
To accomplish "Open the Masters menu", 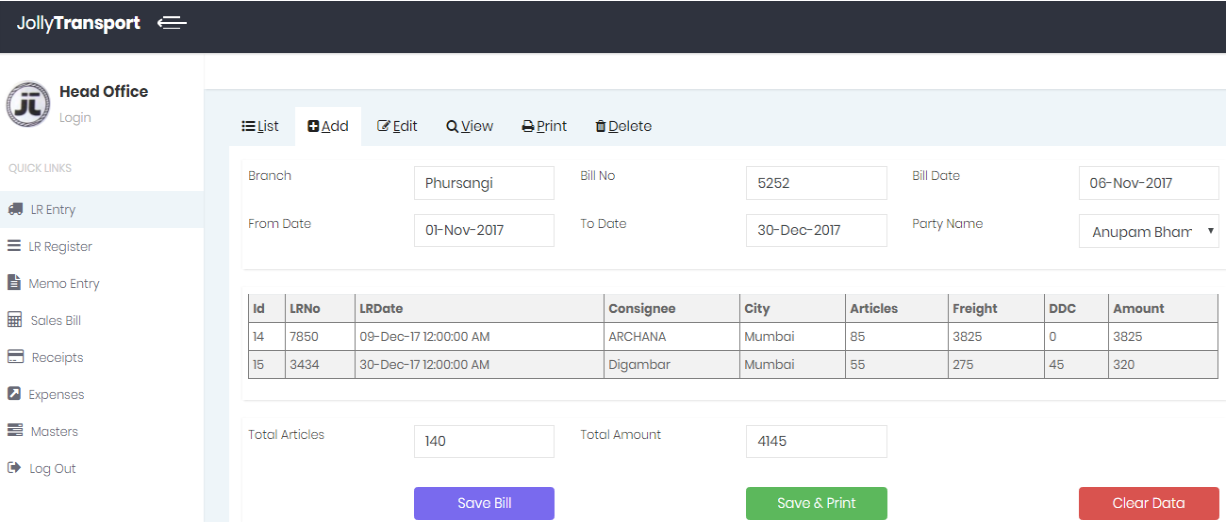I will click(x=102, y=431).
